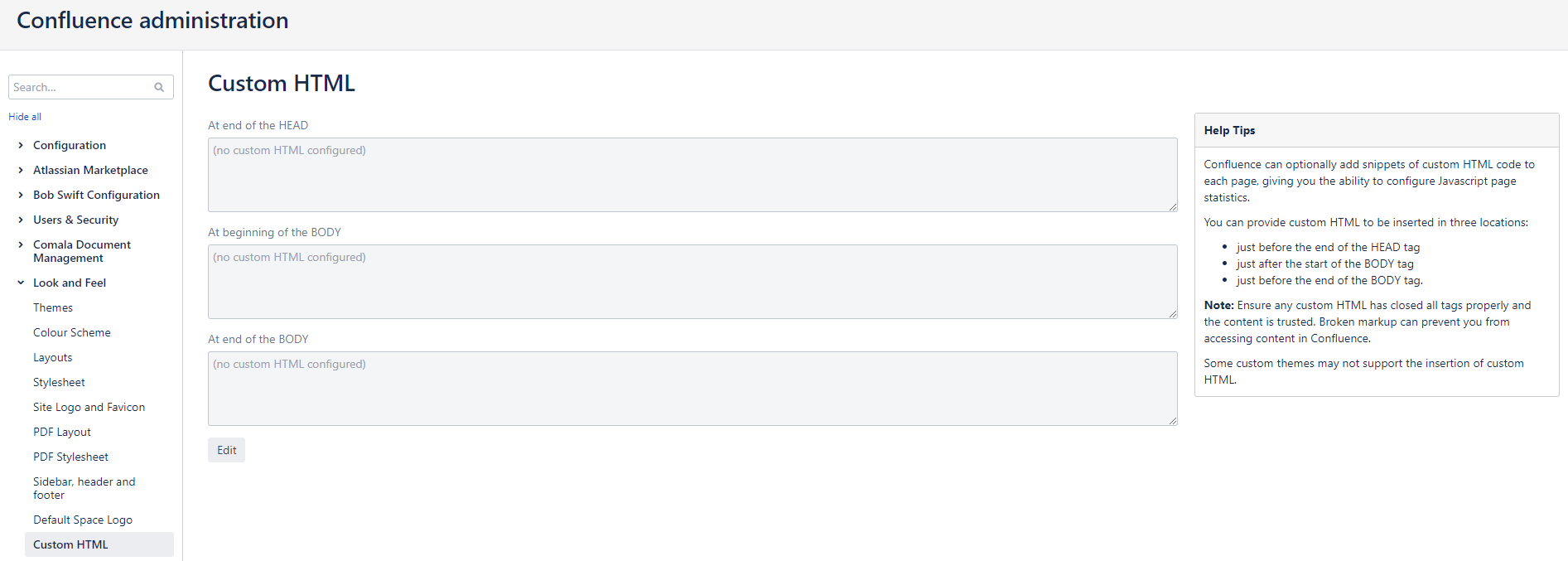The image size is (1568, 561).
Task: Open the Themes settings page
Action: click(52, 307)
